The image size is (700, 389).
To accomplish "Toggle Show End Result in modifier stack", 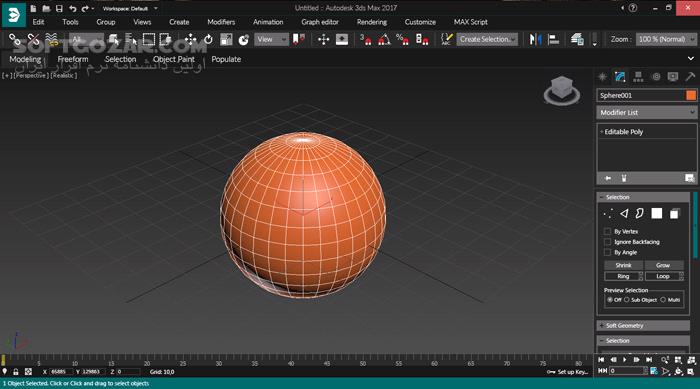I will 624,178.
